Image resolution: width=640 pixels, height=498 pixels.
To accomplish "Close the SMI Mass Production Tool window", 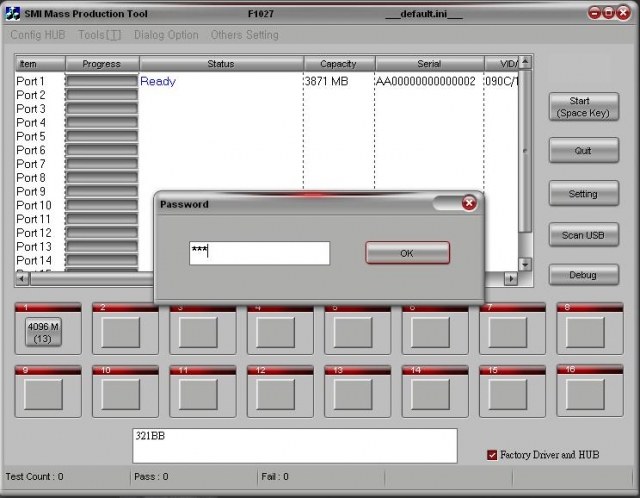I will click(x=623, y=13).
